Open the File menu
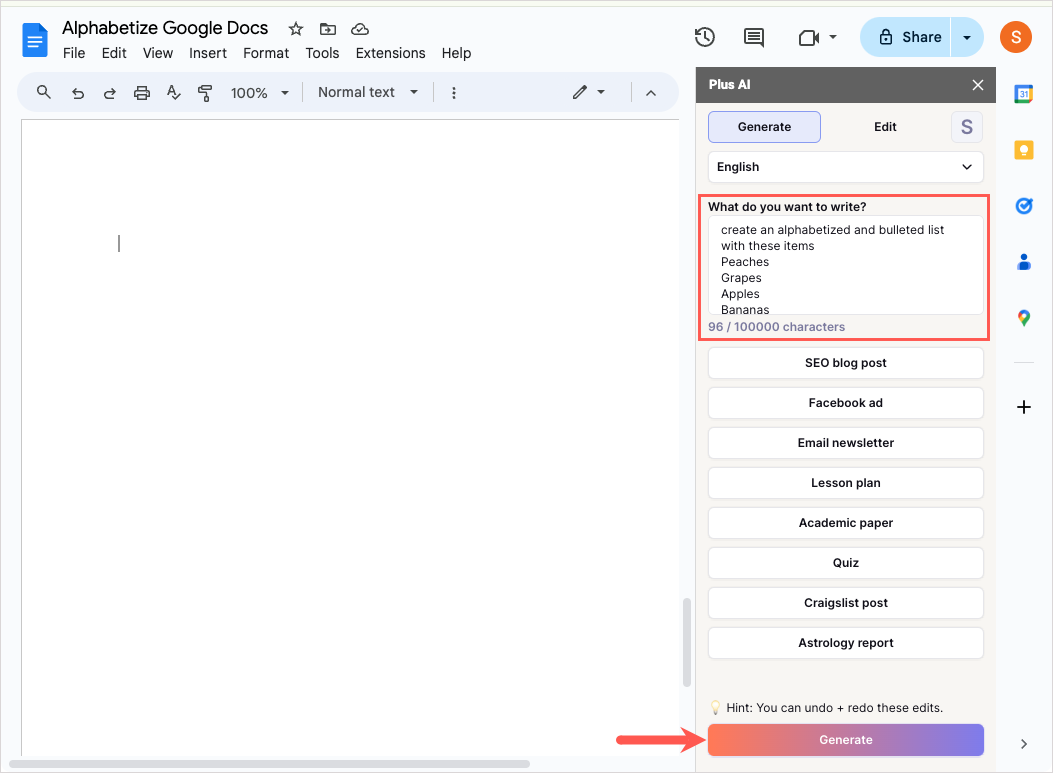Viewport: 1053px width, 773px height. click(x=74, y=53)
